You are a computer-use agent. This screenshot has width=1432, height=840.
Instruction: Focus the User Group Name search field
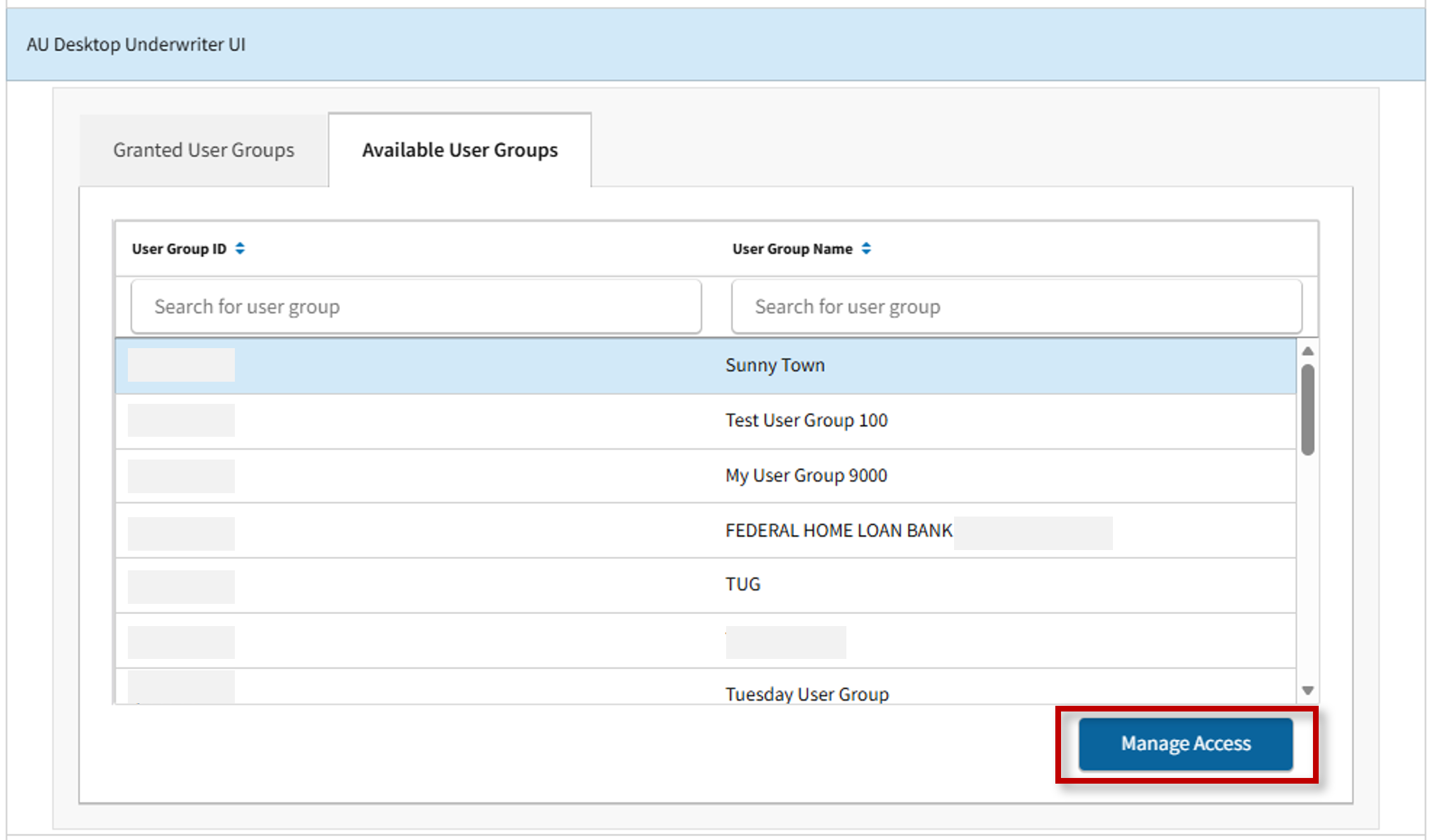(x=1017, y=306)
